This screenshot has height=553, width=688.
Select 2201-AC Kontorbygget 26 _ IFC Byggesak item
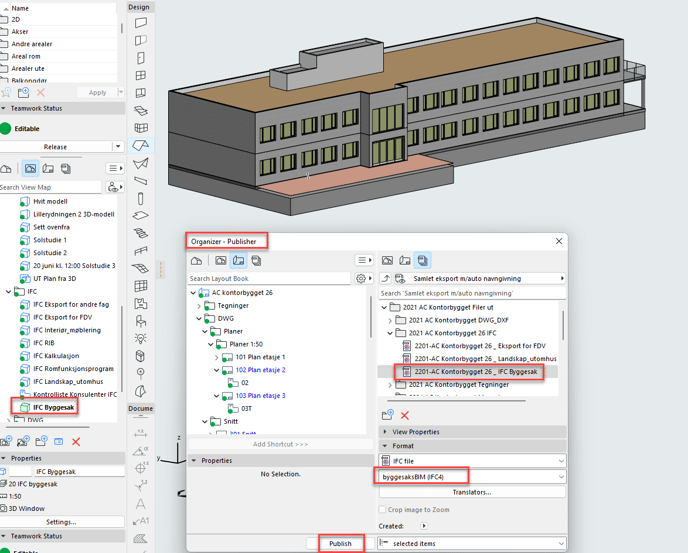tap(476, 372)
